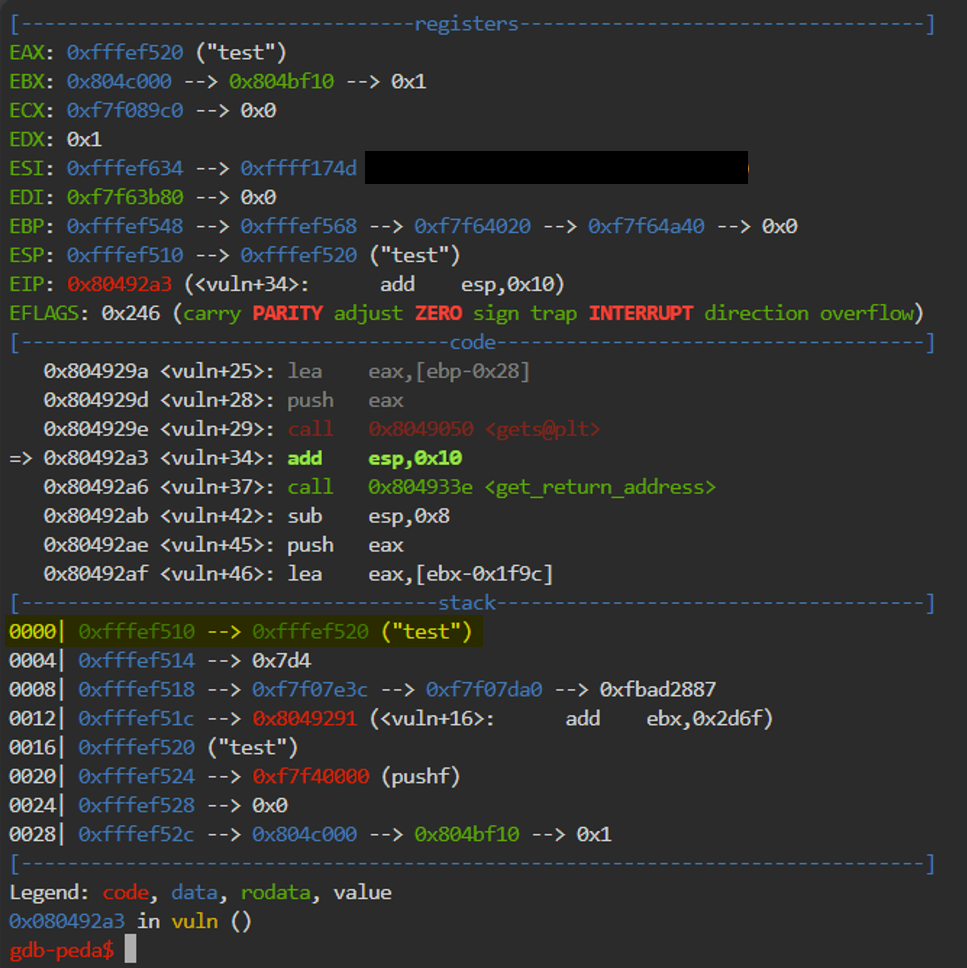The image size is (967, 968).
Task: Click stack return address 0x8049291
Action: pos(304,719)
